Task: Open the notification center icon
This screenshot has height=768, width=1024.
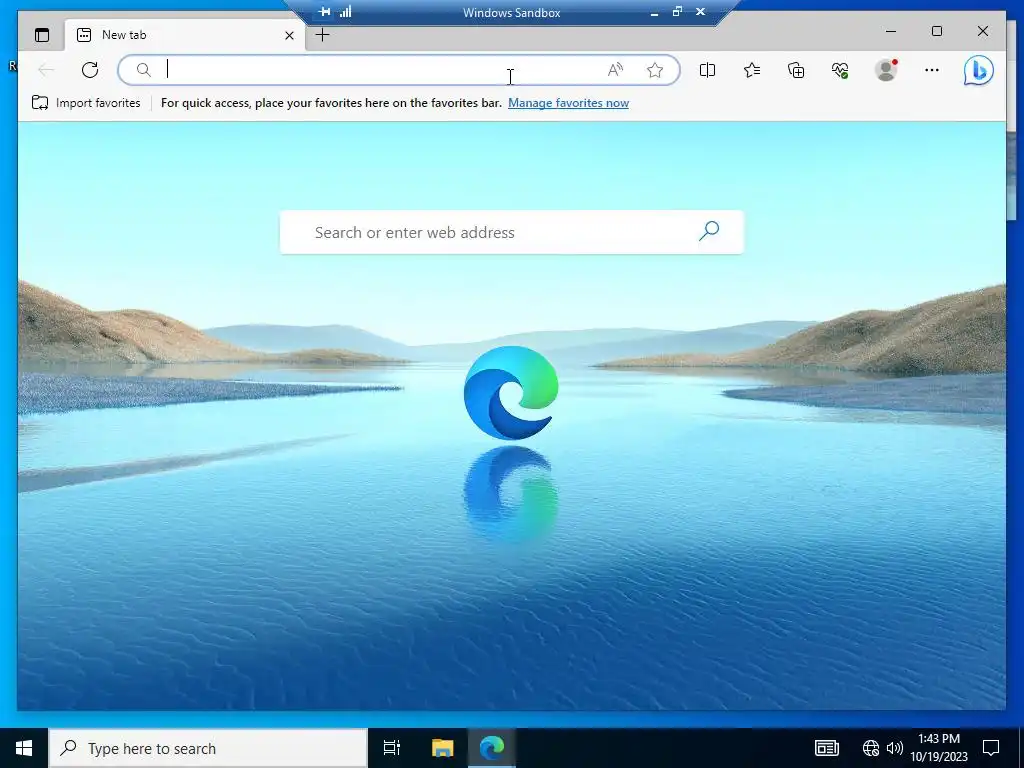Action: coord(991,748)
